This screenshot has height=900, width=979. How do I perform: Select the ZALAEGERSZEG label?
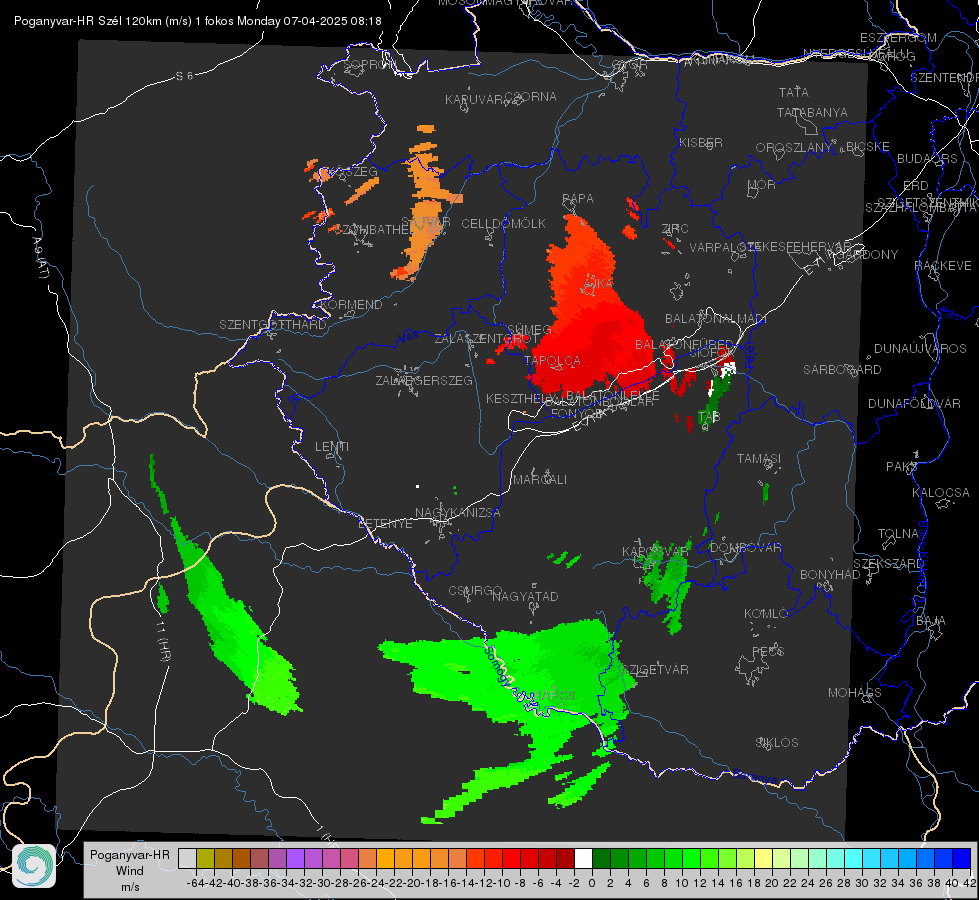tap(424, 380)
